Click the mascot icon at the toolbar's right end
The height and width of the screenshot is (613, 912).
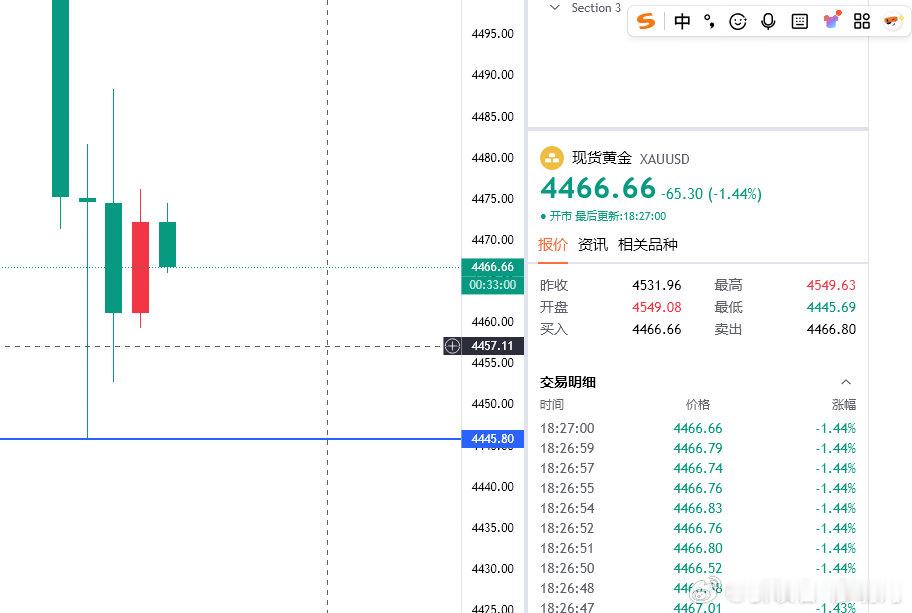[x=890, y=21]
